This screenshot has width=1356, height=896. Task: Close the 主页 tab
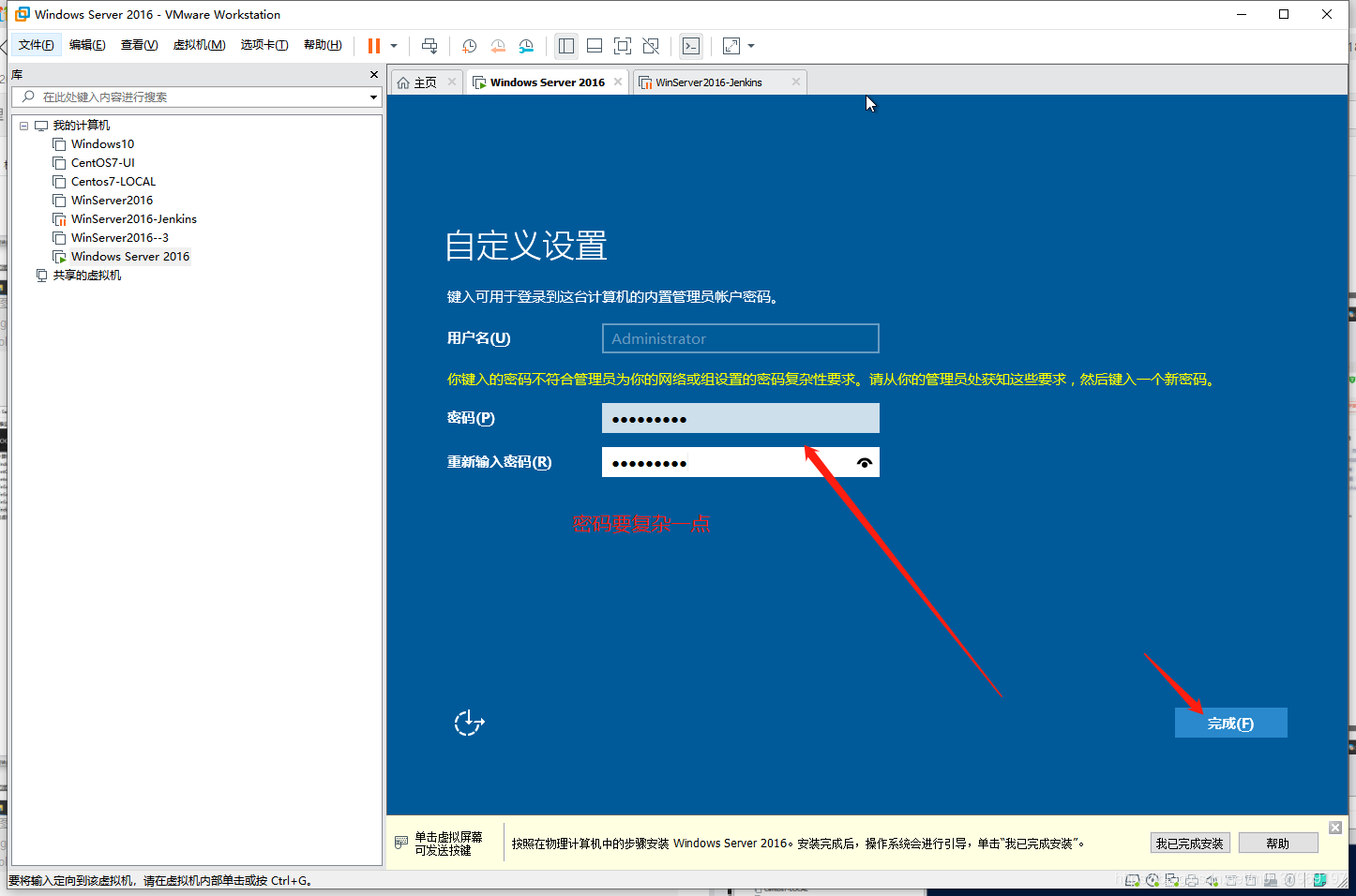[452, 82]
